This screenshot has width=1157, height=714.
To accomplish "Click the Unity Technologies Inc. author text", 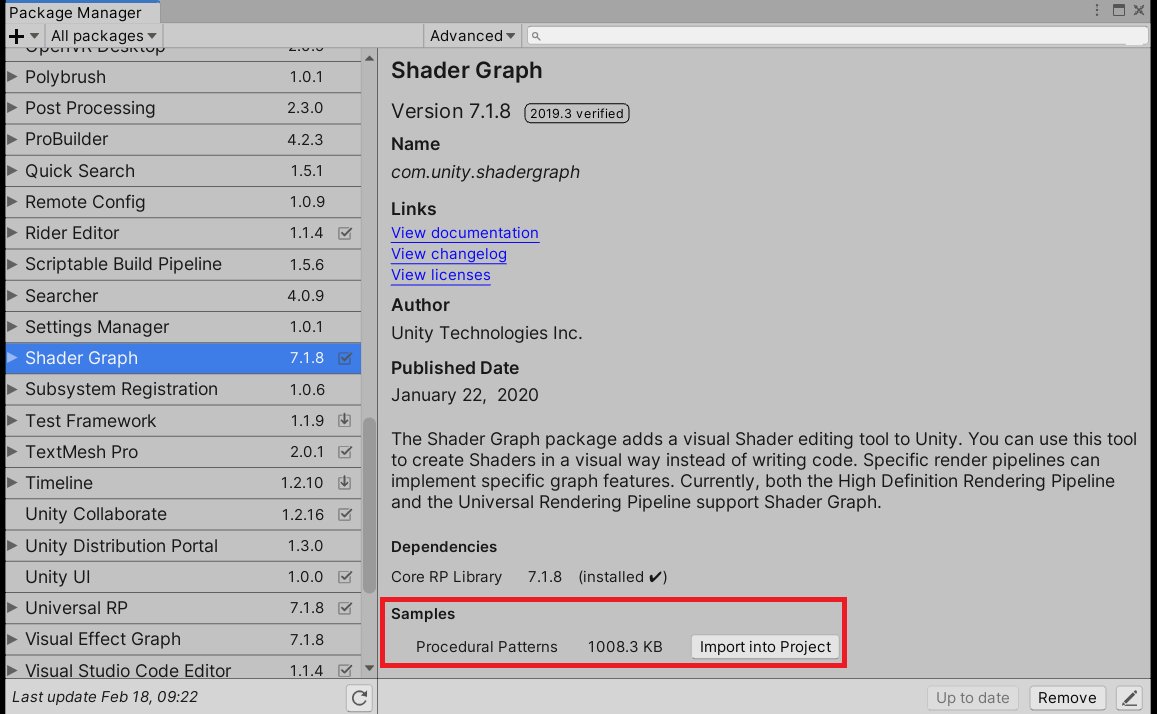I will (x=486, y=333).
